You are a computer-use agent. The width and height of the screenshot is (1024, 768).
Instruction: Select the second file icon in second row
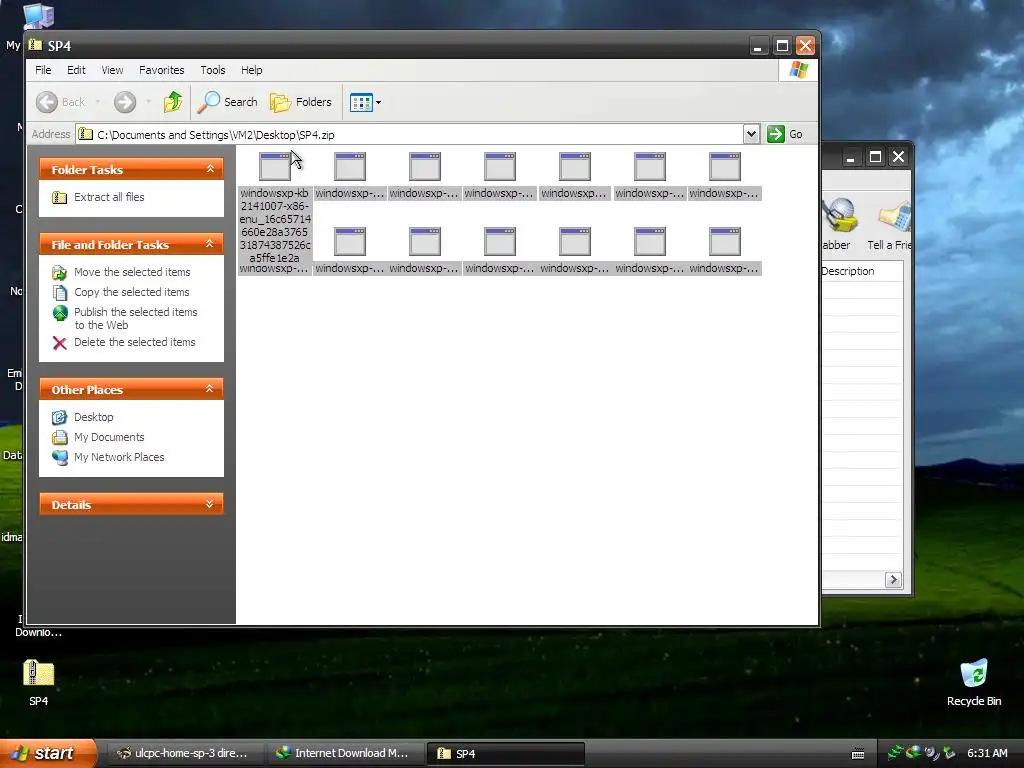click(x=349, y=242)
